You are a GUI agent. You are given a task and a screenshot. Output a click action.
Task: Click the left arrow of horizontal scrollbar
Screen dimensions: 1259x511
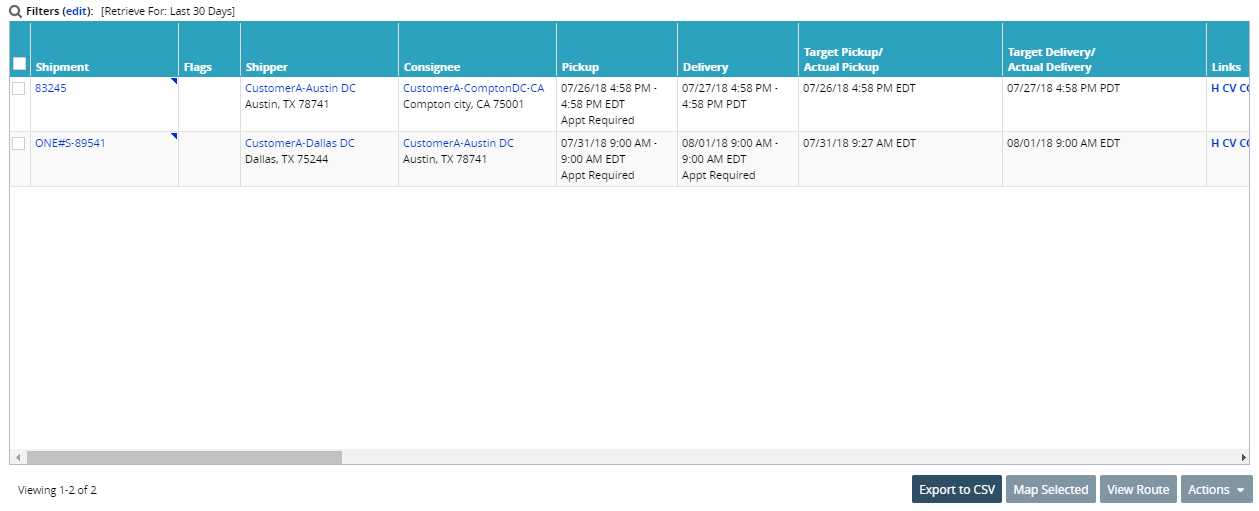17,457
